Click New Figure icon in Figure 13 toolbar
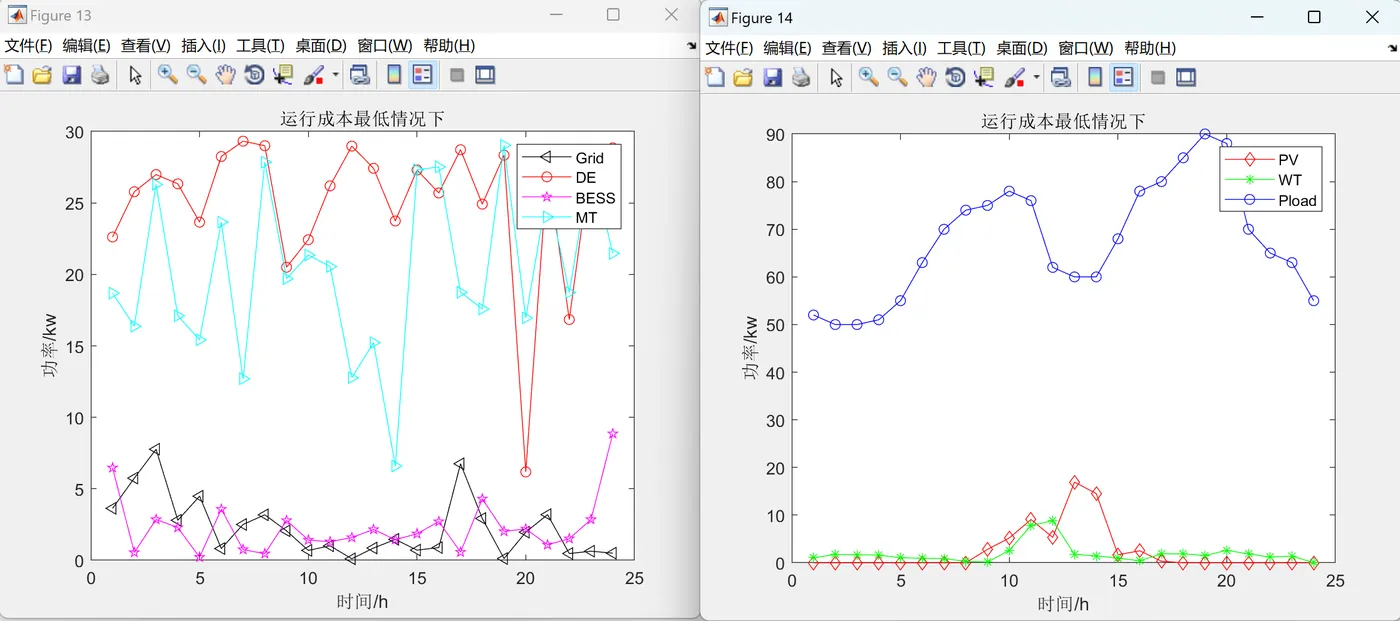 point(13,75)
